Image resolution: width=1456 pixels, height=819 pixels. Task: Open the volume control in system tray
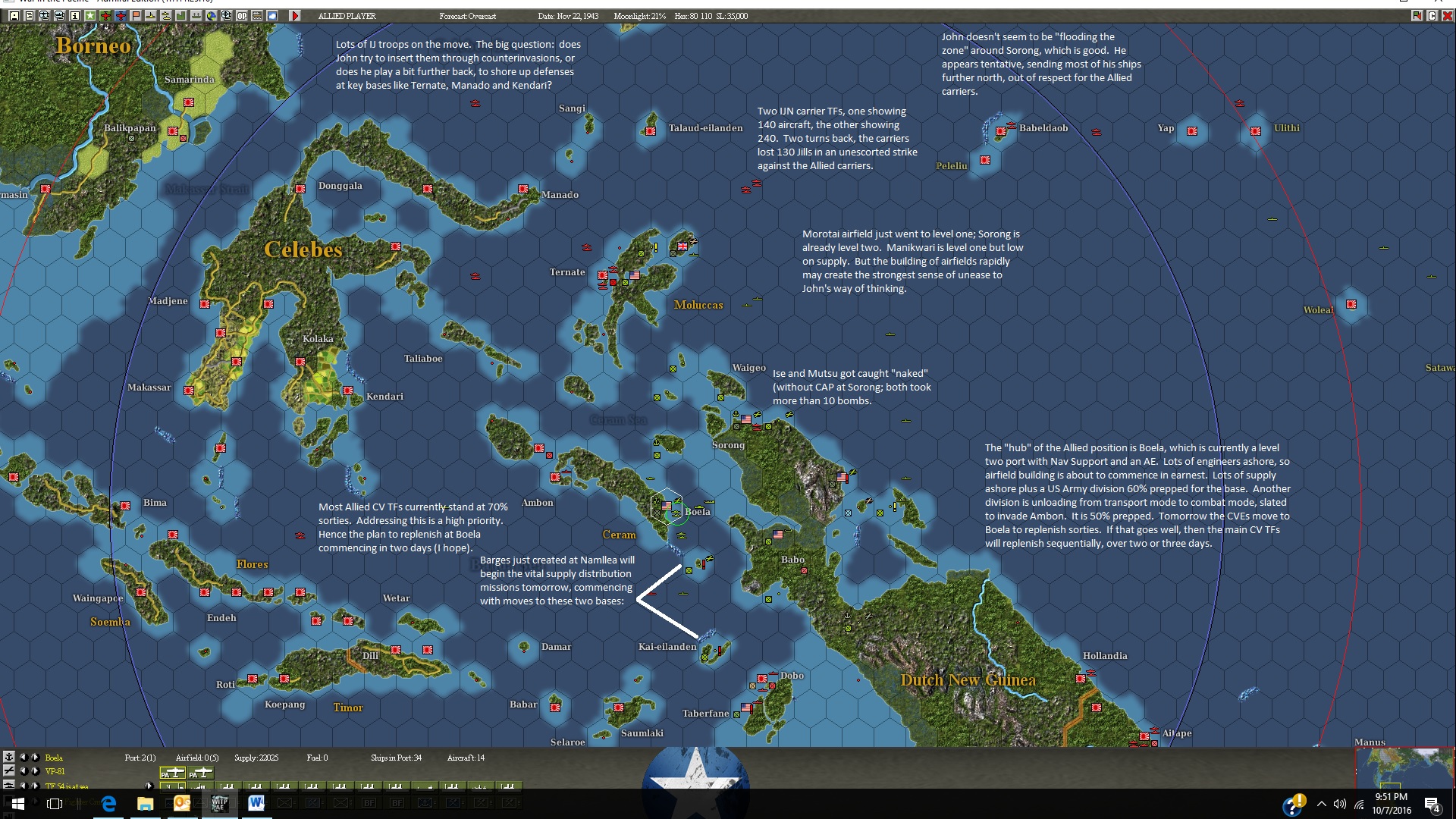1340,804
